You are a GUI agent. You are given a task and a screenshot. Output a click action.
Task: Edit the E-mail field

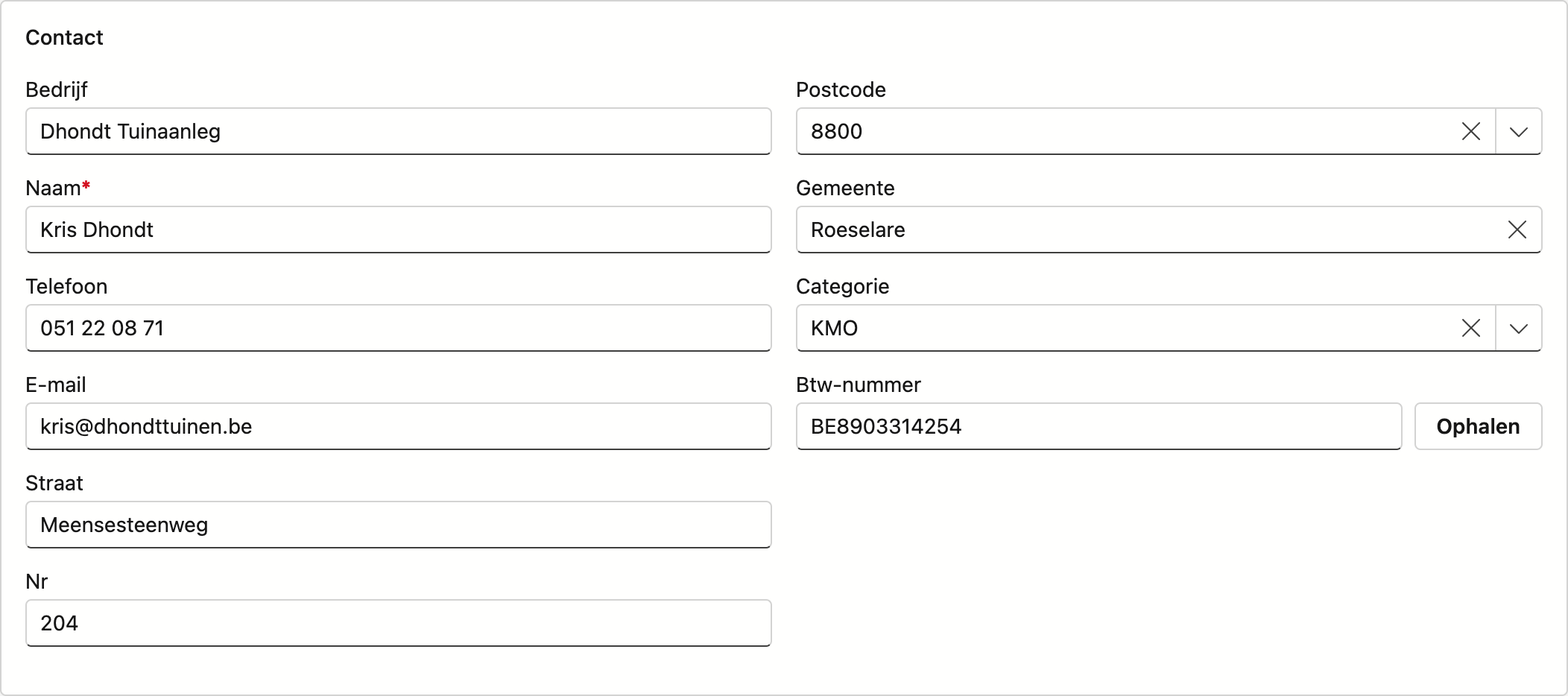(399, 426)
